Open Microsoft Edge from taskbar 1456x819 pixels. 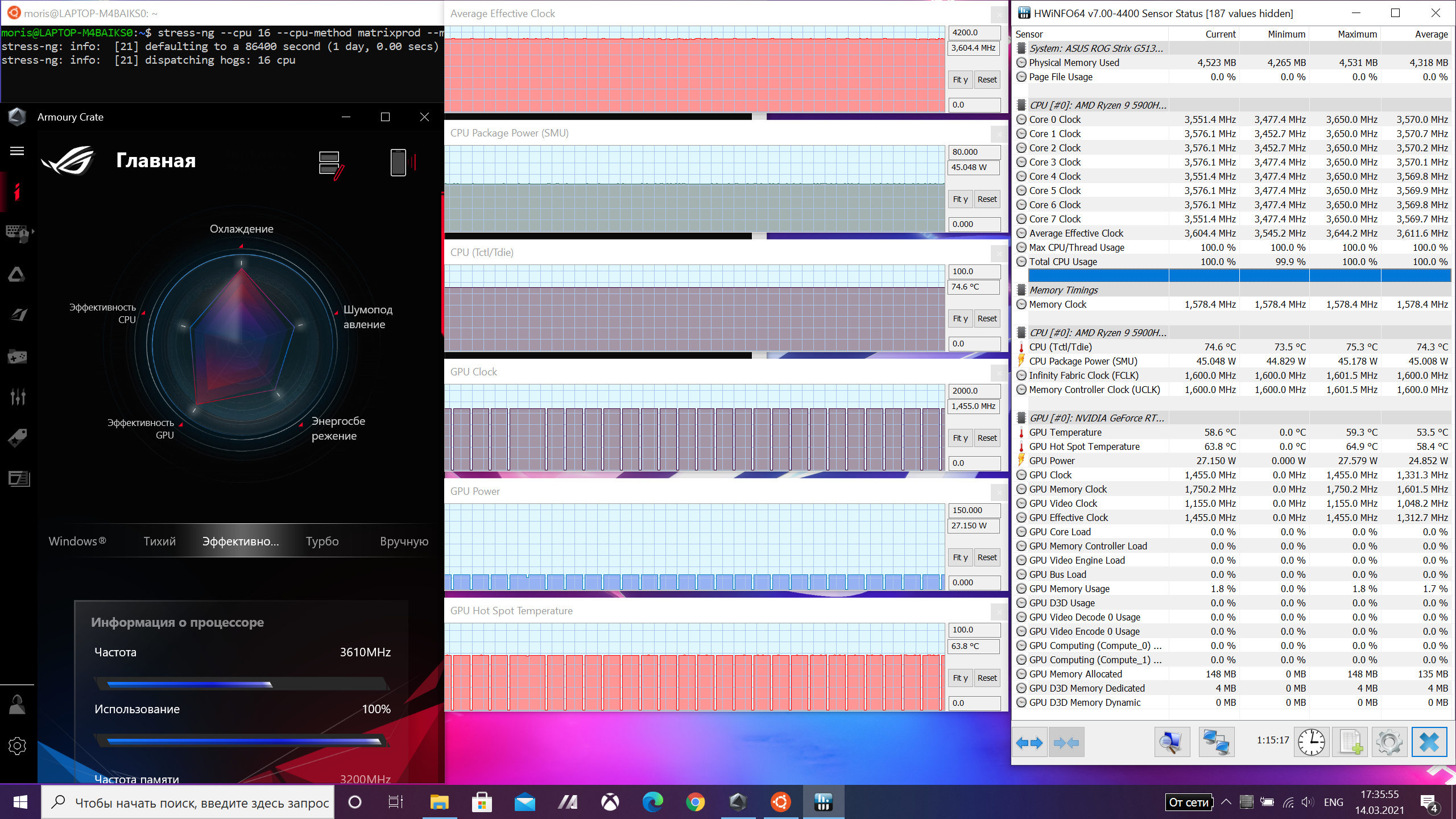coord(652,803)
